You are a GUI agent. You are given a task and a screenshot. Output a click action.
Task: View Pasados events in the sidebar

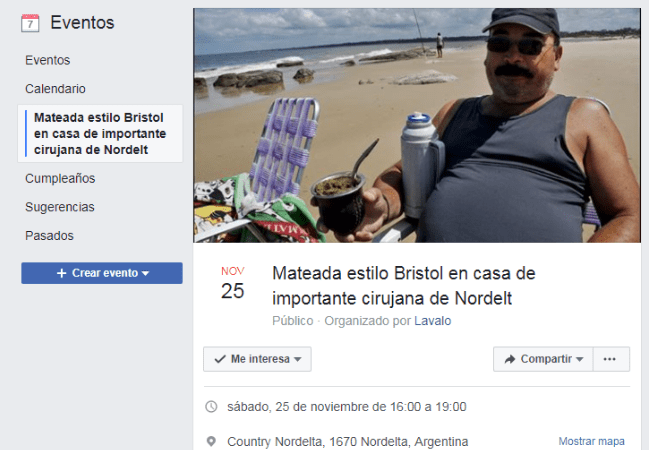click(x=49, y=236)
